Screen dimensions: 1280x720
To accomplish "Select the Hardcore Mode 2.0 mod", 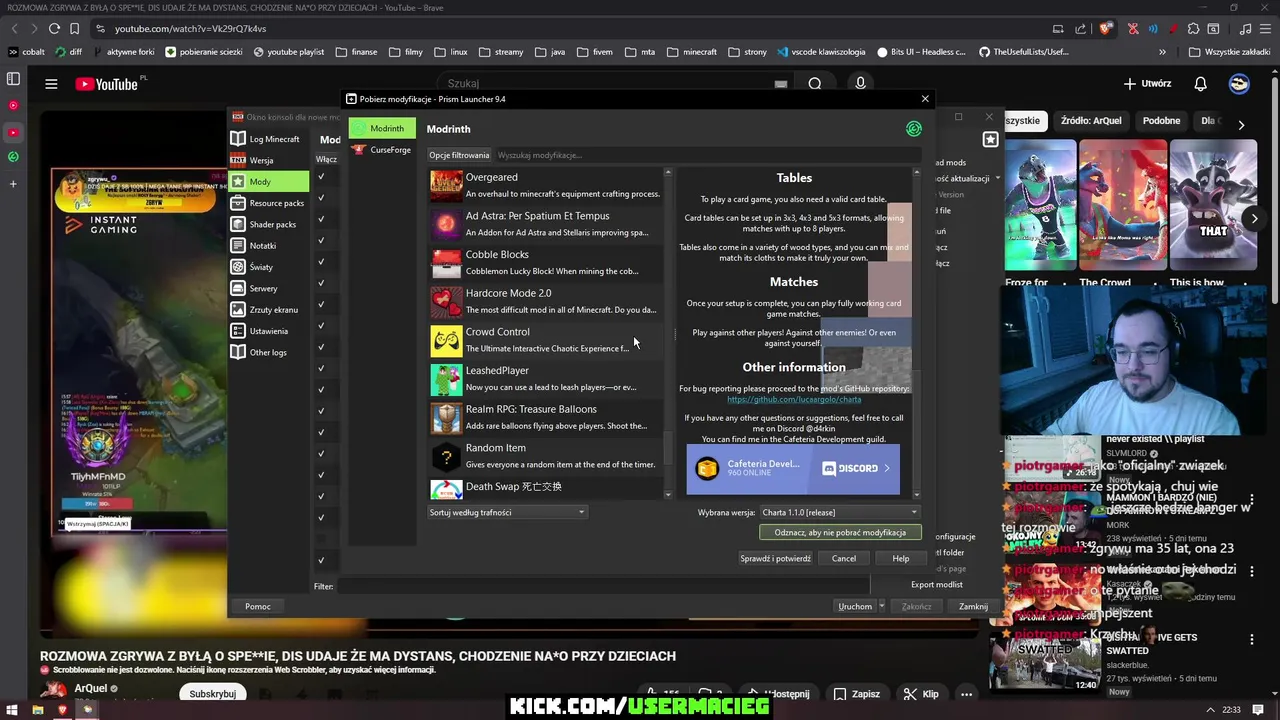I will 546,301.
